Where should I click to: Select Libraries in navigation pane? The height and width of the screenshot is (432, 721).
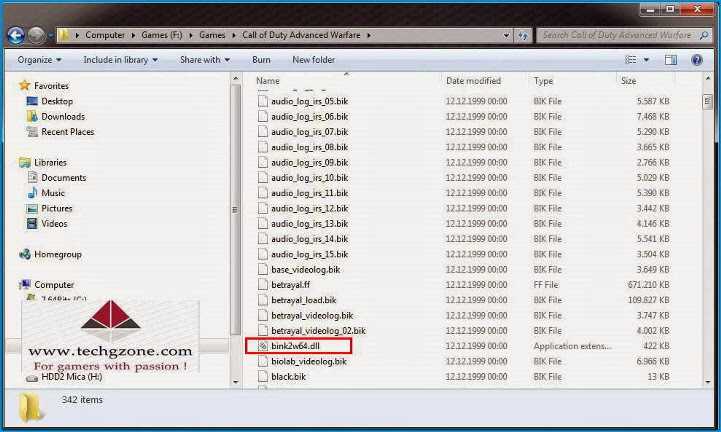pyautogui.click(x=50, y=162)
